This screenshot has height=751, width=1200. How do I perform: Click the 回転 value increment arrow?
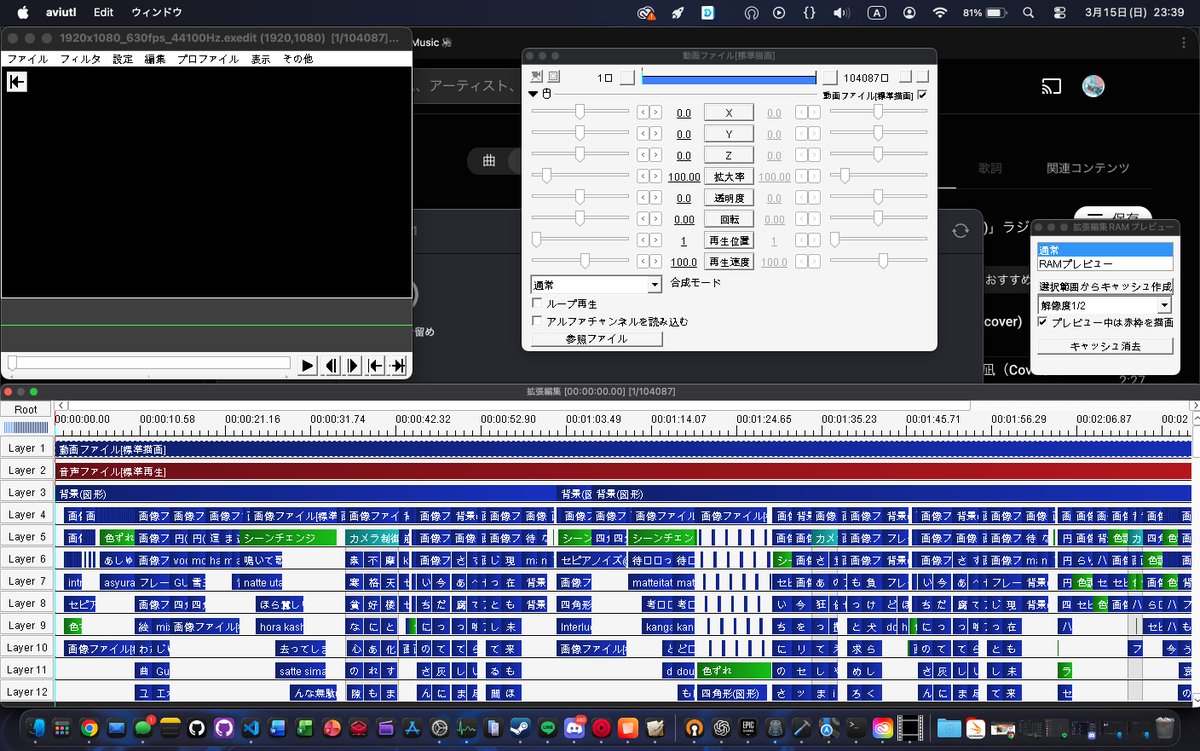[655, 219]
